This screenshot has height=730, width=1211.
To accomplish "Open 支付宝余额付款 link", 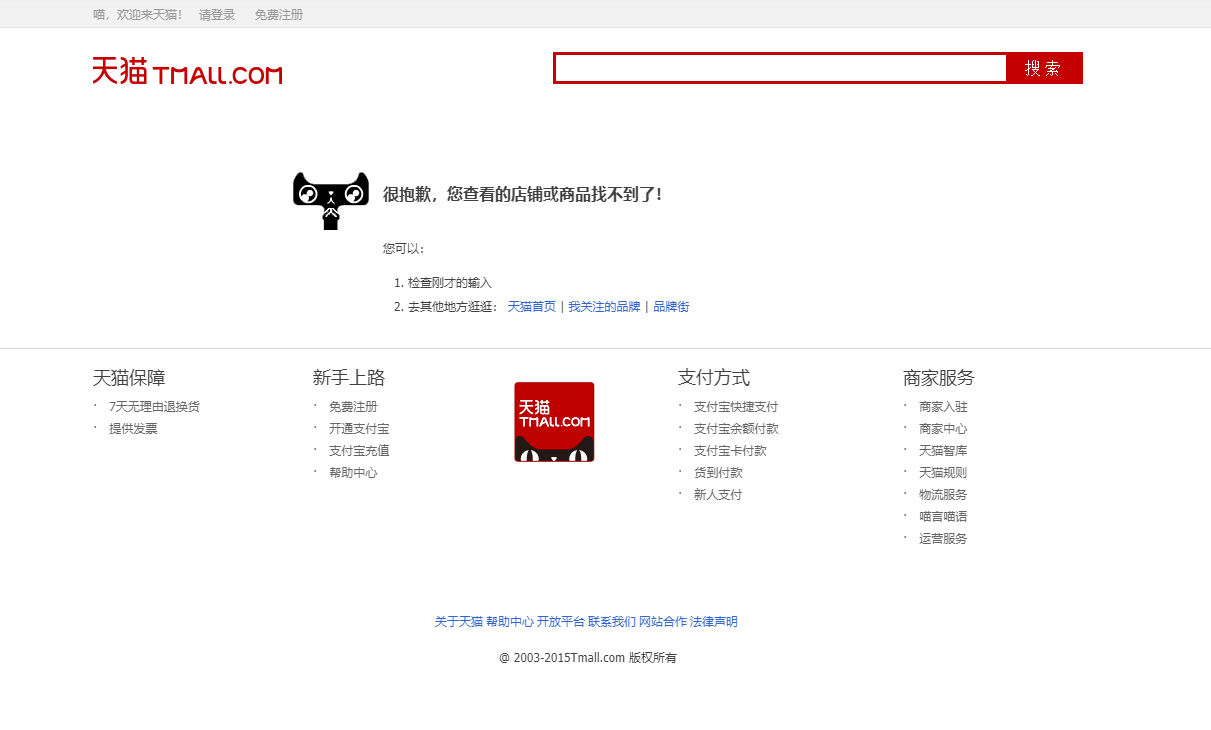I will (x=736, y=429).
